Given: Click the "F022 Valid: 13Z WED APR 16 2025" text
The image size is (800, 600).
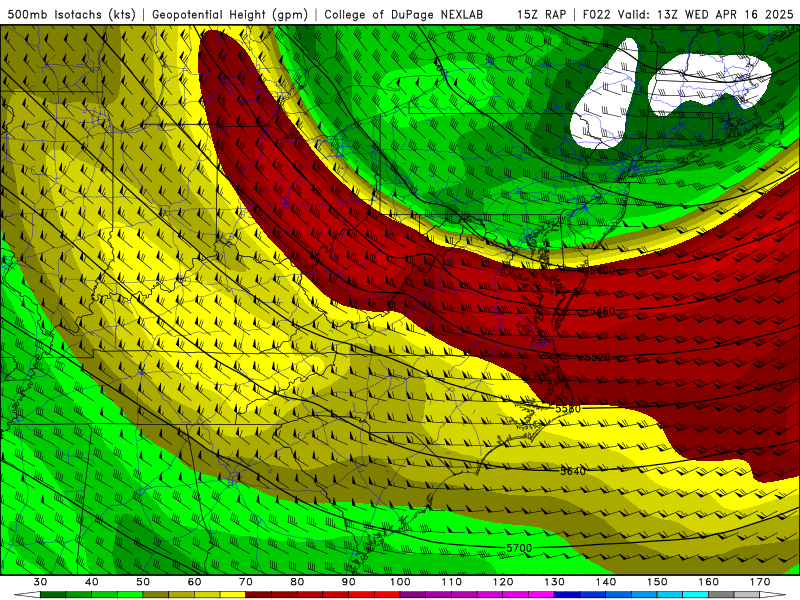Looking at the screenshot, I should [x=688, y=14].
